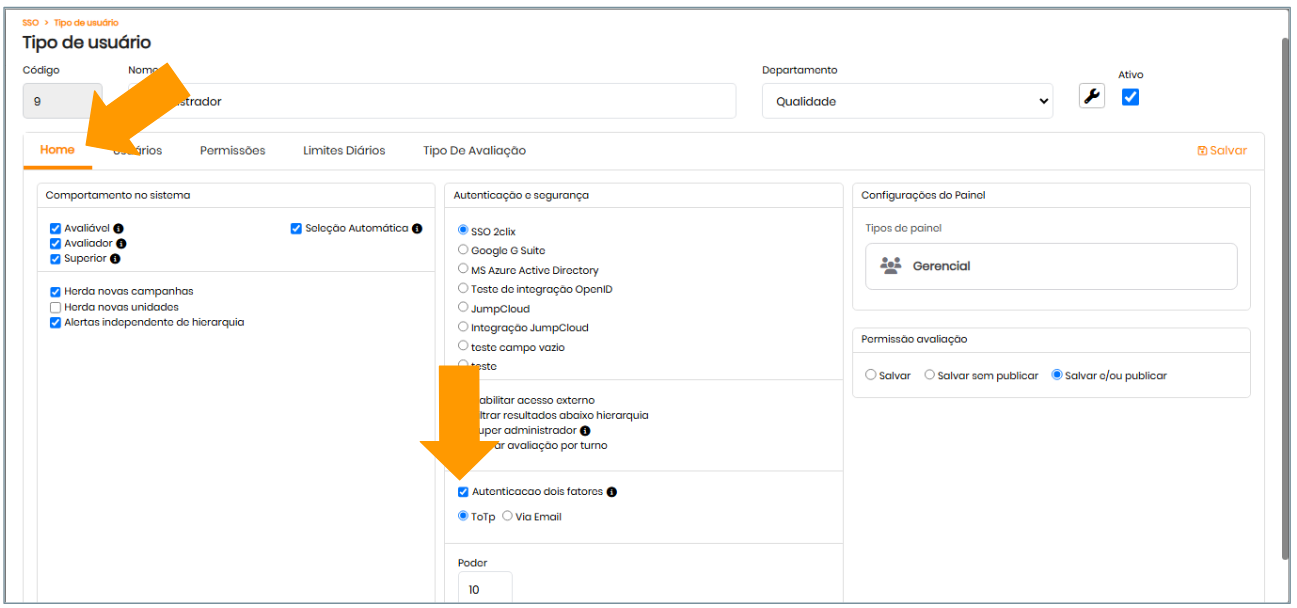Screen dimensions: 1297x608
Task: Click info icon next to Autenticacao dois fatores
Action: pos(612,492)
